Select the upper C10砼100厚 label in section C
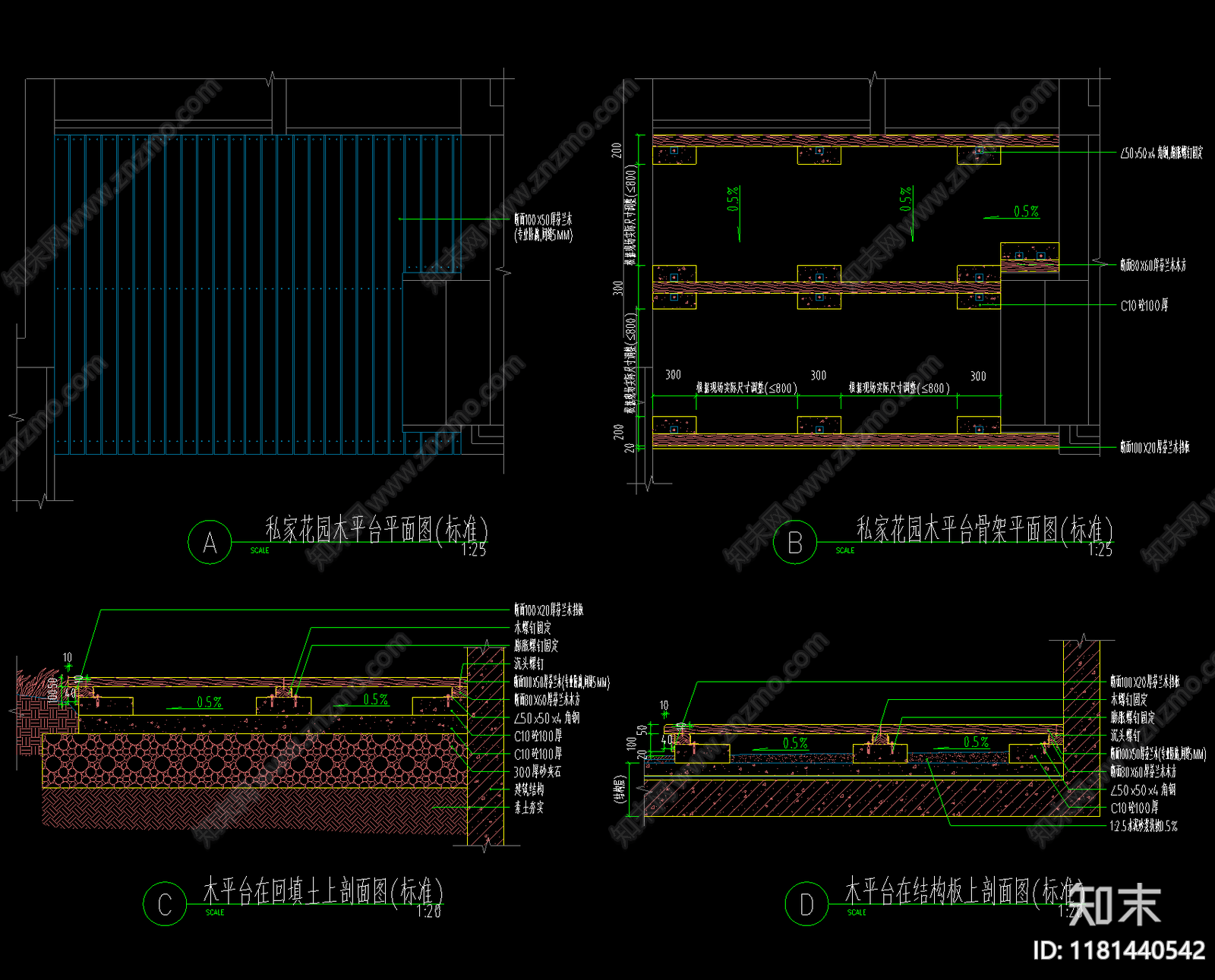 (538, 736)
